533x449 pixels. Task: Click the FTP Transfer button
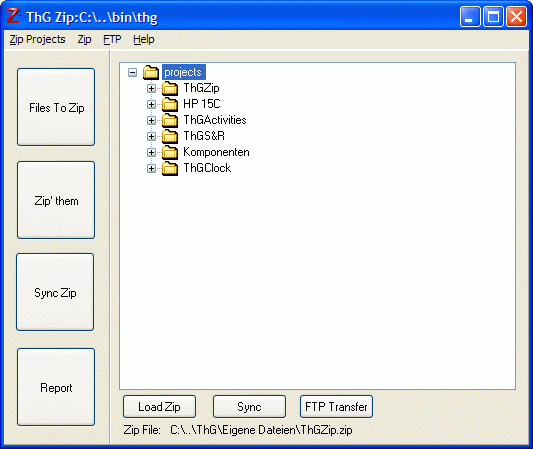pyautogui.click(x=336, y=407)
